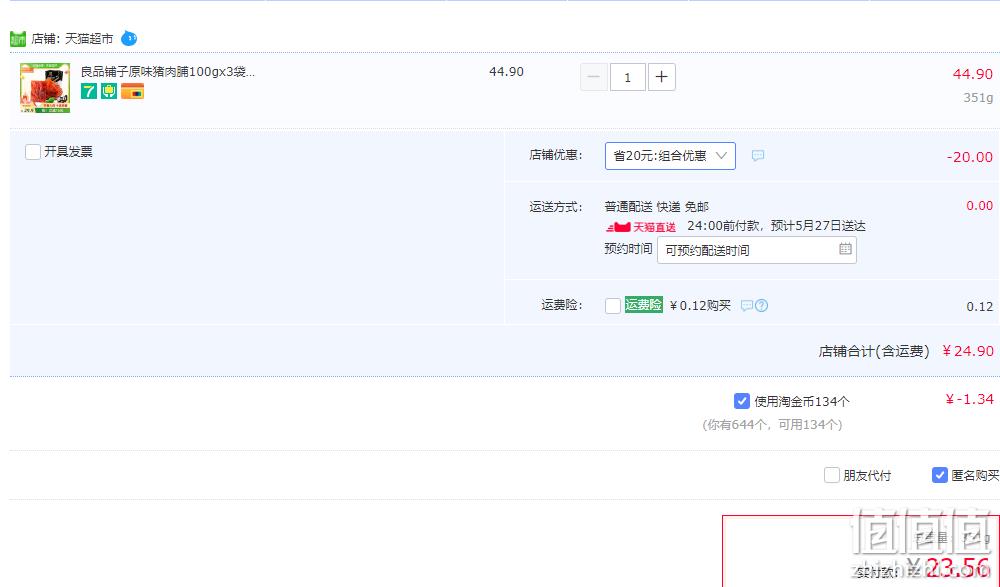Click the comment bubble next to ¥0.12购买
The height and width of the screenshot is (587, 1000).
coord(746,306)
